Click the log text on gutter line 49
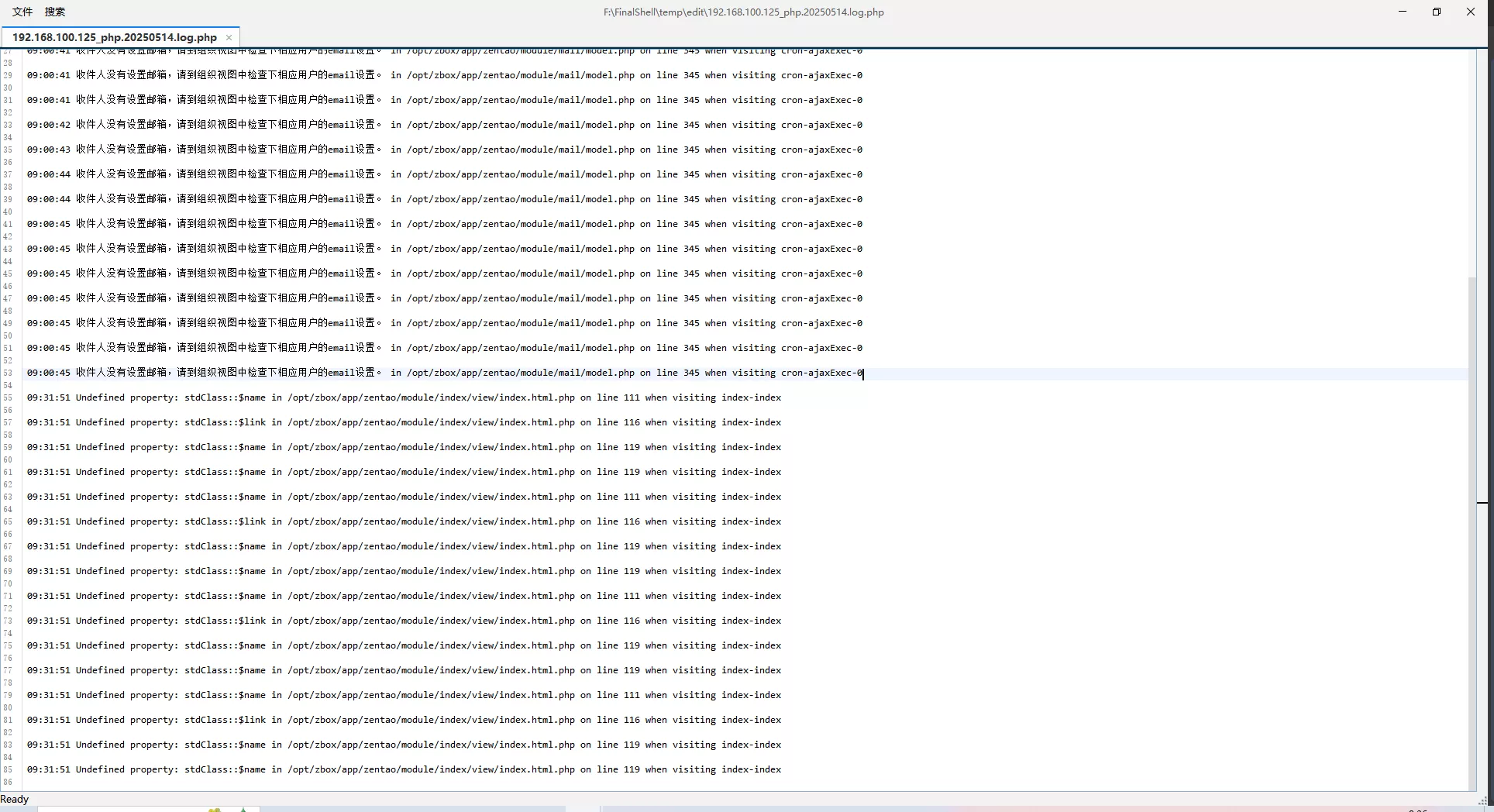 click(x=445, y=323)
